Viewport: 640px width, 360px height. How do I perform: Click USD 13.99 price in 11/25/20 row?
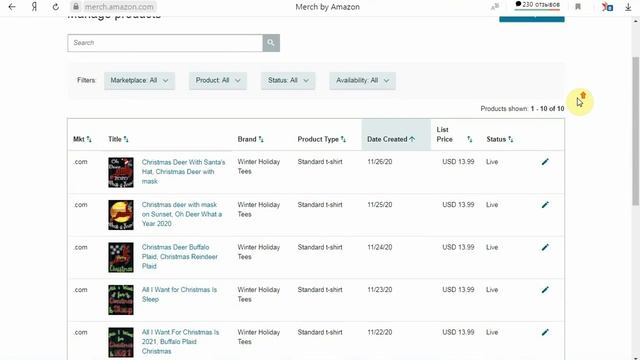point(458,204)
